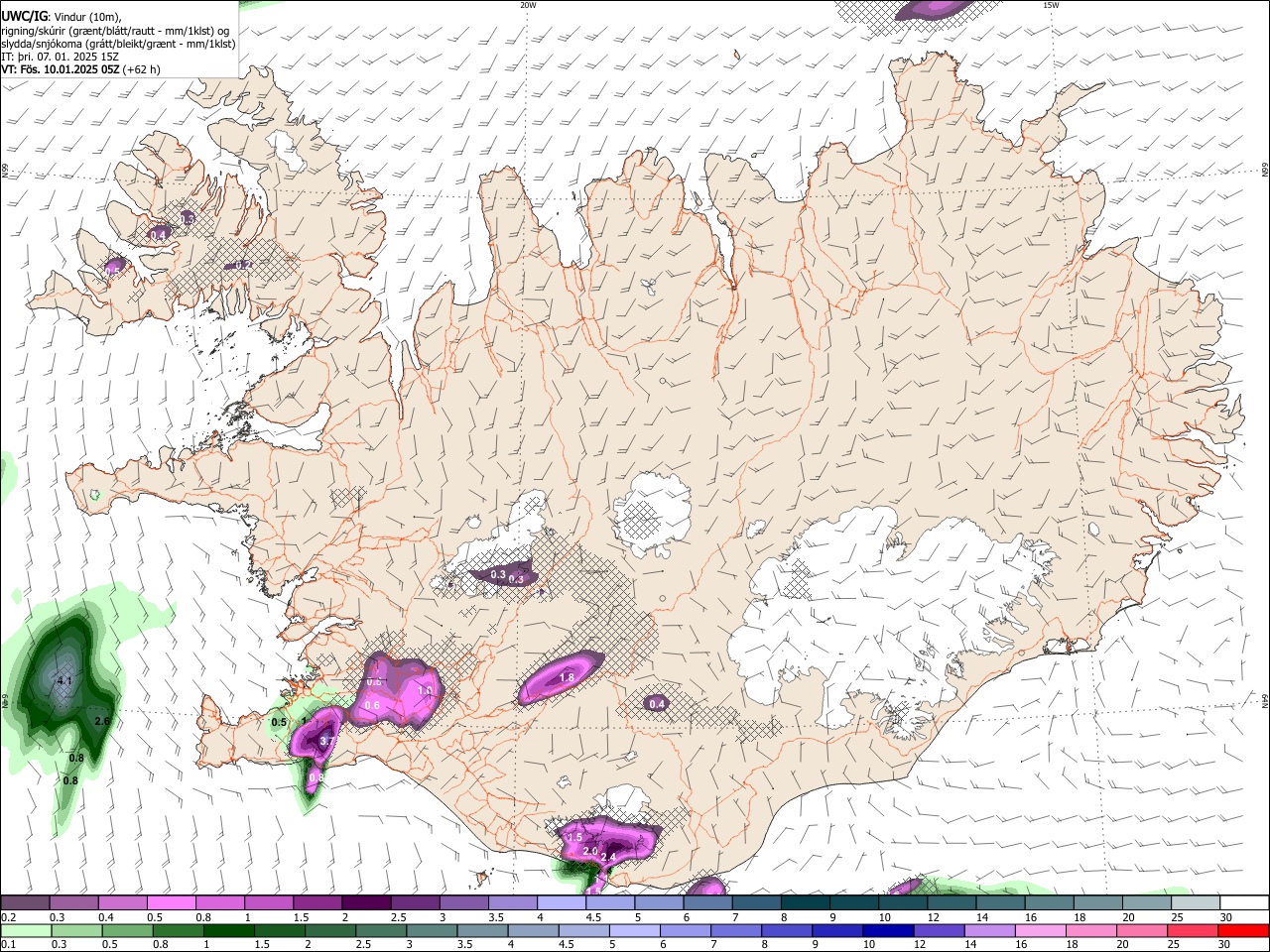Click the '3.5' label in the snow legend
Viewport: 1270px width, 952px height.
pyautogui.click(x=496, y=917)
